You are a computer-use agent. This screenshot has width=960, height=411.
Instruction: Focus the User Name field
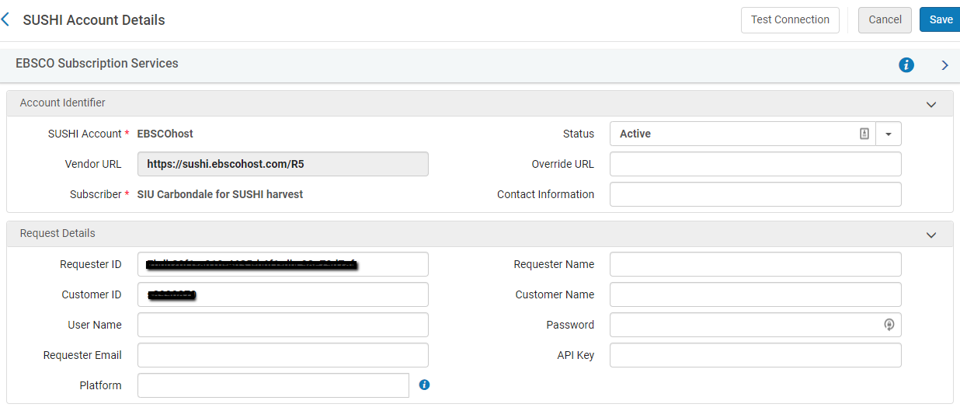coord(283,325)
